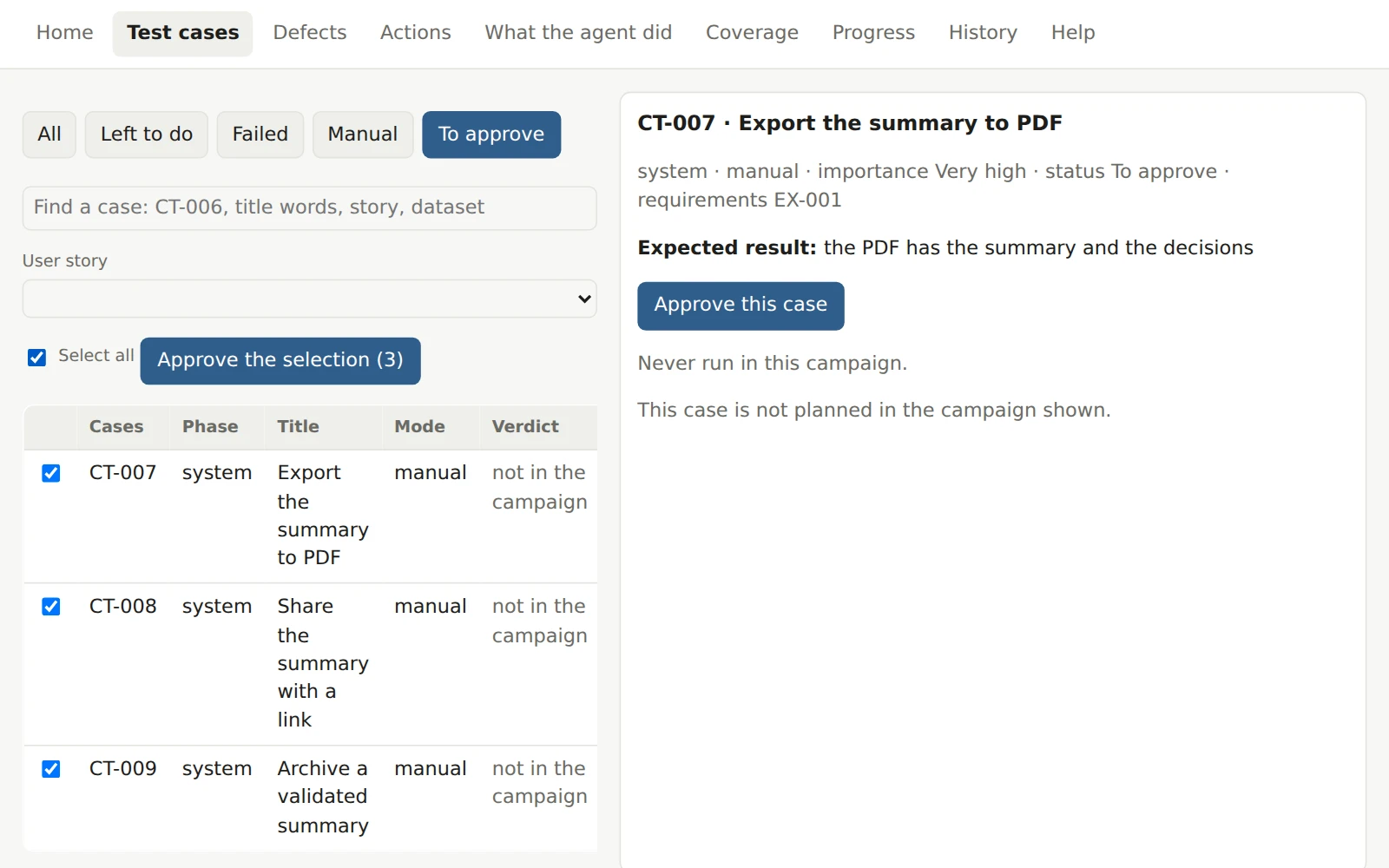Filter by Failed cases
This screenshot has width=1389, height=868.
tap(260, 135)
